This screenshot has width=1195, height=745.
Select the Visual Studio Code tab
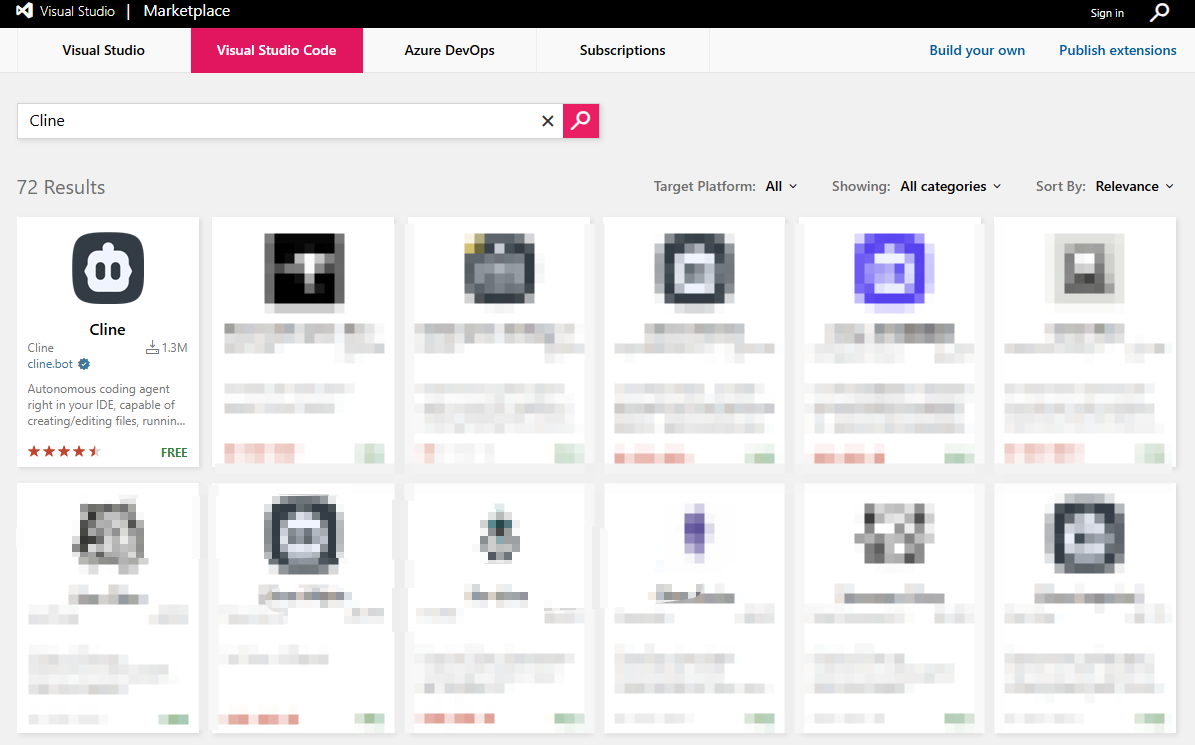[x=277, y=50]
